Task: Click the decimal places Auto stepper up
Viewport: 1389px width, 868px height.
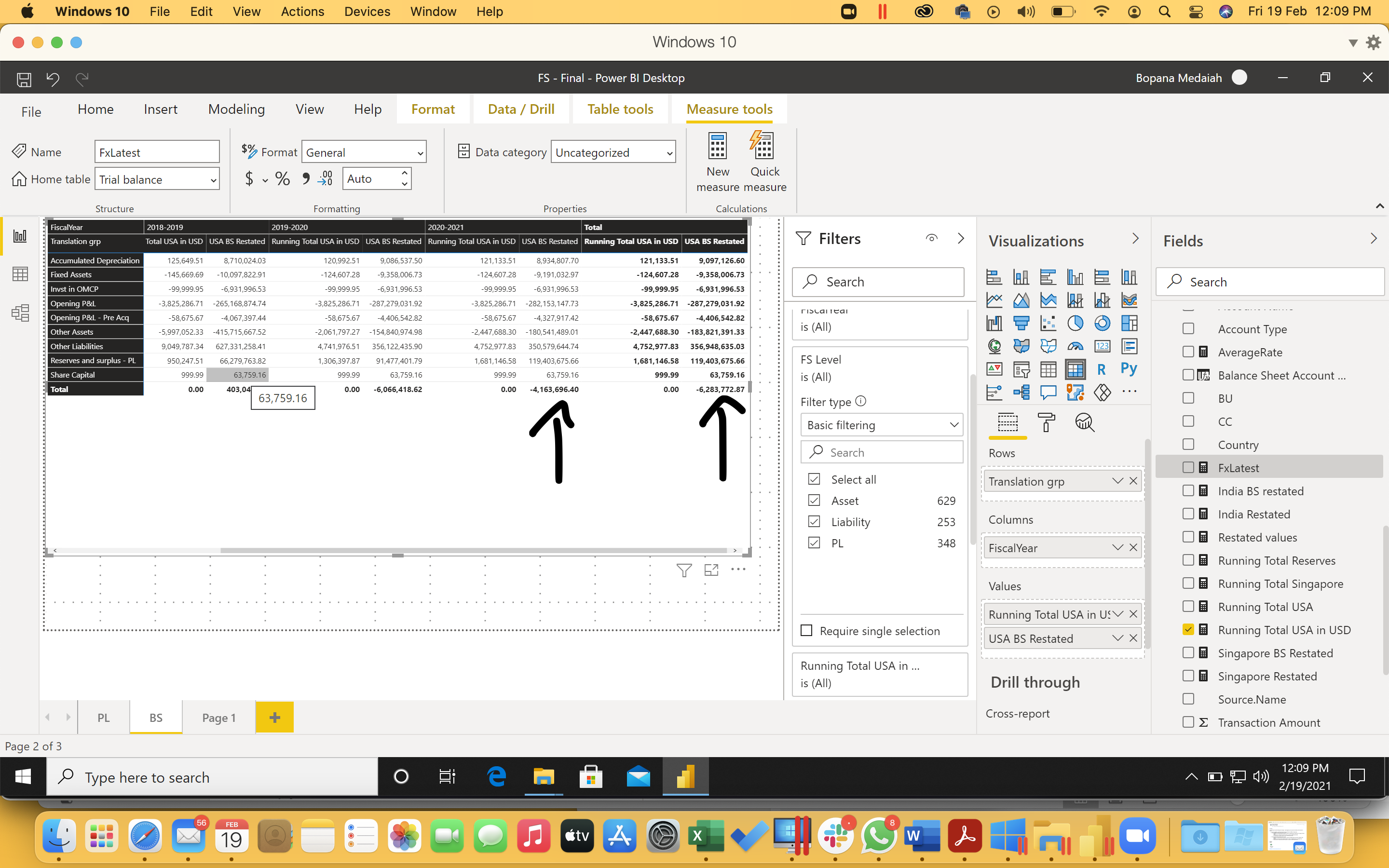Action: (404, 172)
